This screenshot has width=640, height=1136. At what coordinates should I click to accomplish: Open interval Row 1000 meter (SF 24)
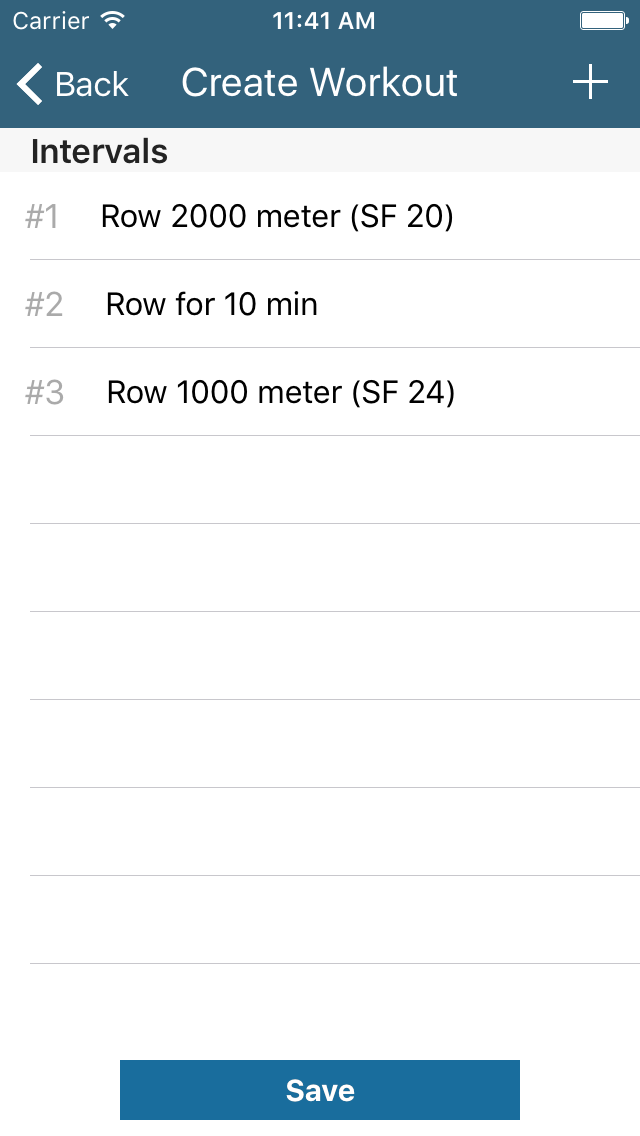click(280, 392)
